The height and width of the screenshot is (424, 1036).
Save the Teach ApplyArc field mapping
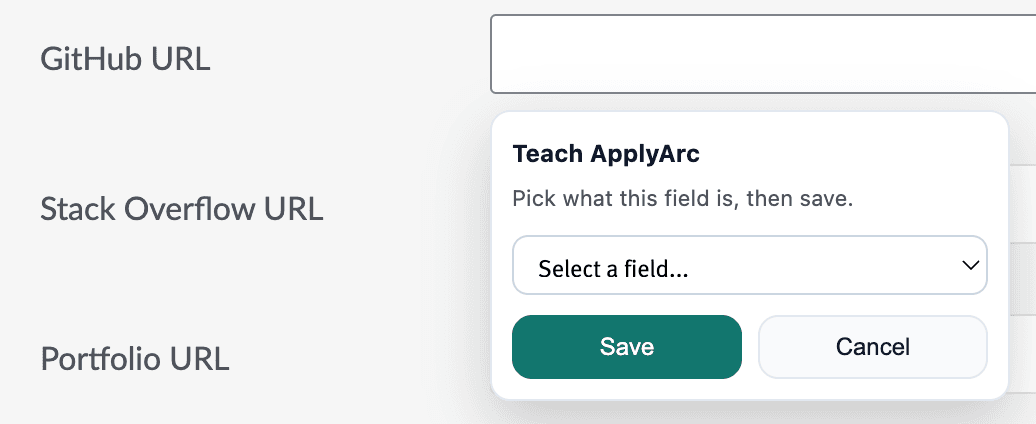[627, 347]
